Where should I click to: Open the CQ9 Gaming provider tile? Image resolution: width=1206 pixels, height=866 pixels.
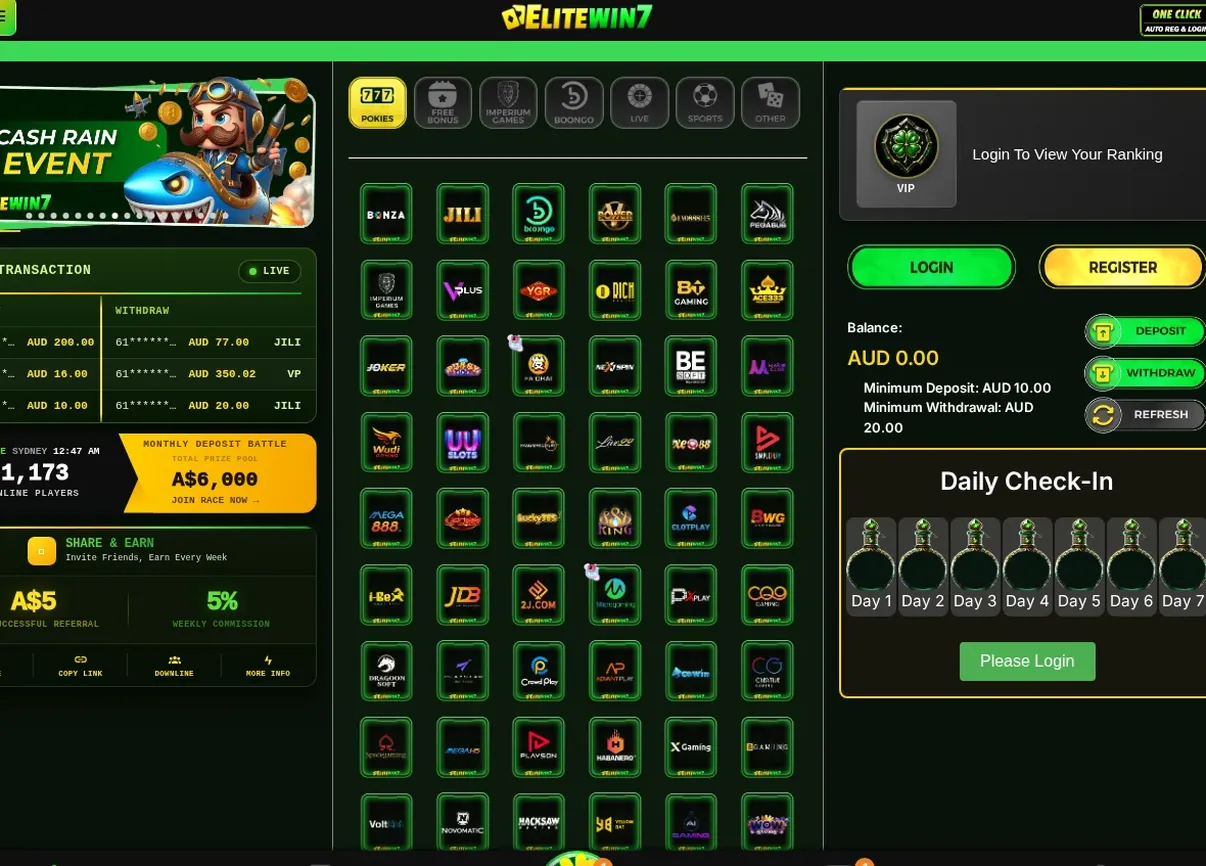pos(767,595)
